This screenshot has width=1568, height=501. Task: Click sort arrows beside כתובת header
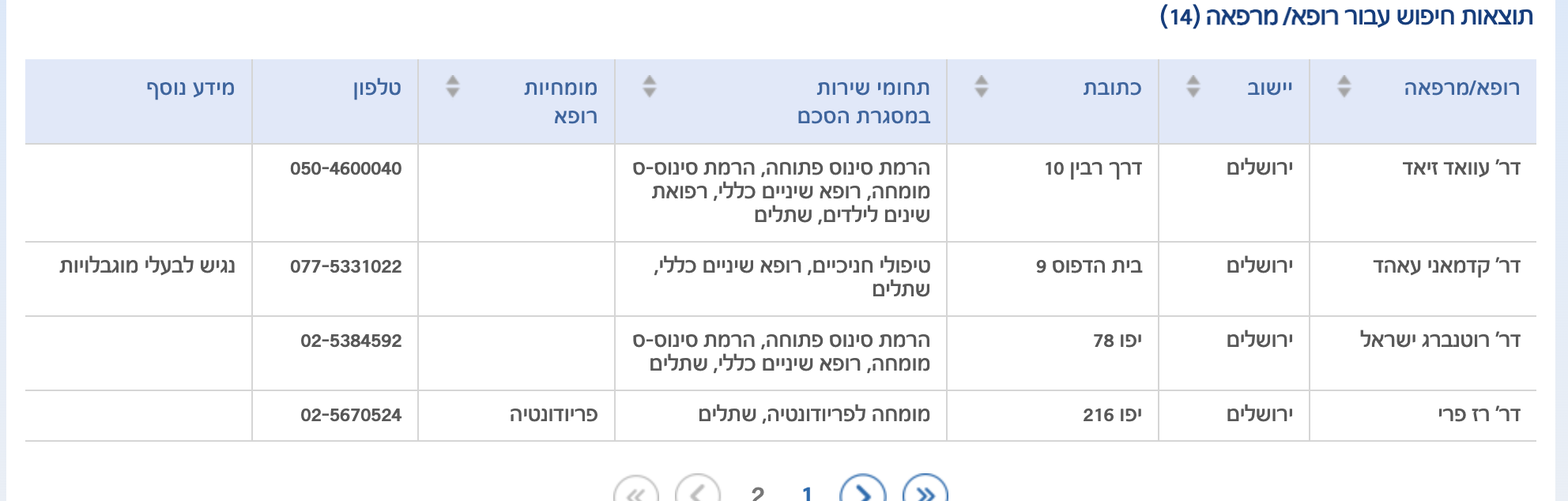pos(981,86)
